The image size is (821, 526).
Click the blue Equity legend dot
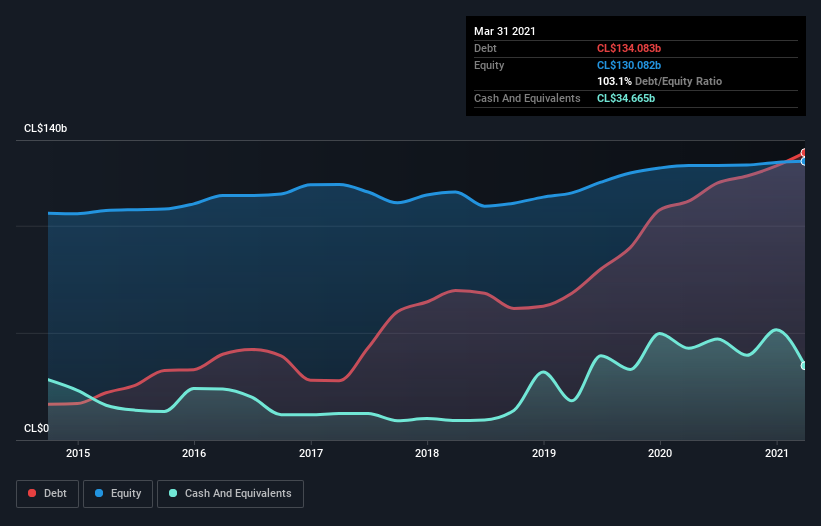[99, 493]
